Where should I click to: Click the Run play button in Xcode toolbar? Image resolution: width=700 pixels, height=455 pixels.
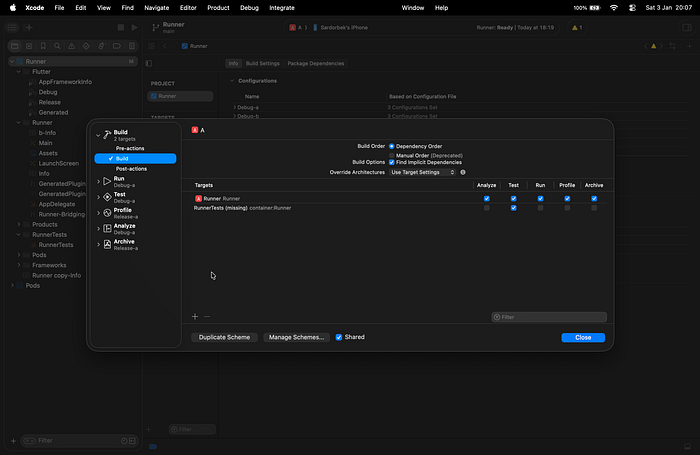tap(134, 27)
